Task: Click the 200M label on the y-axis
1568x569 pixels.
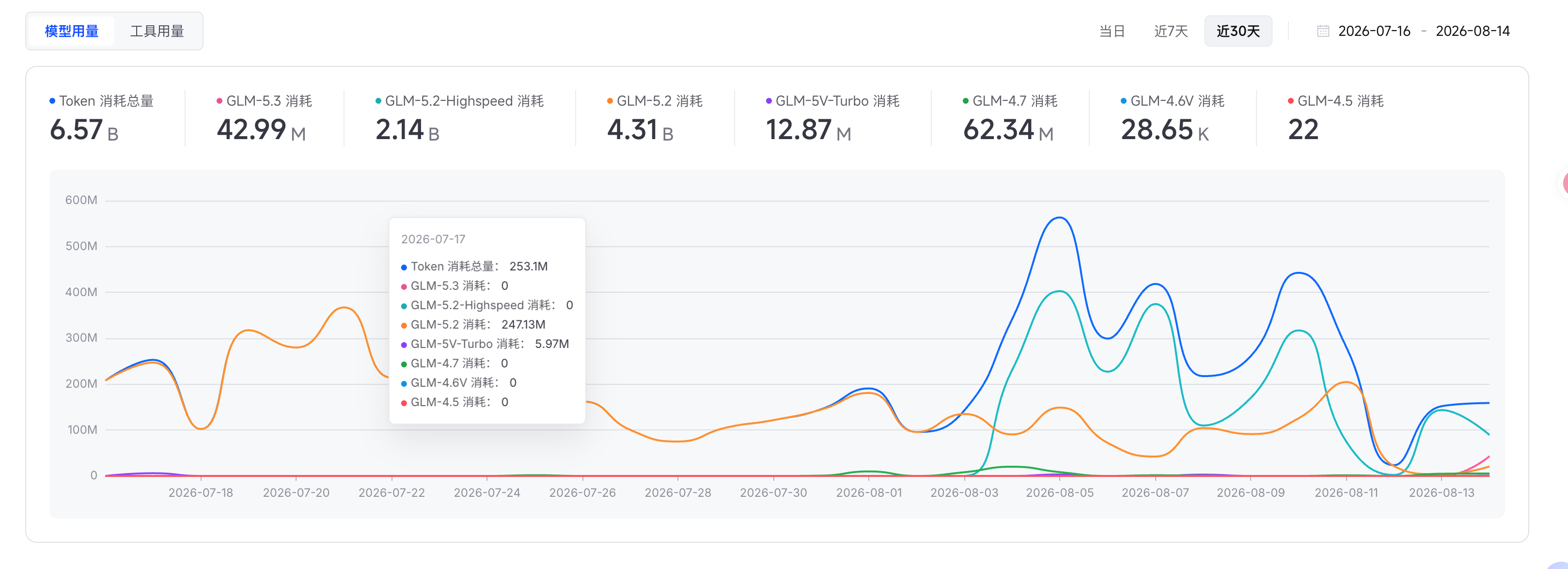Action: (81, 384)
